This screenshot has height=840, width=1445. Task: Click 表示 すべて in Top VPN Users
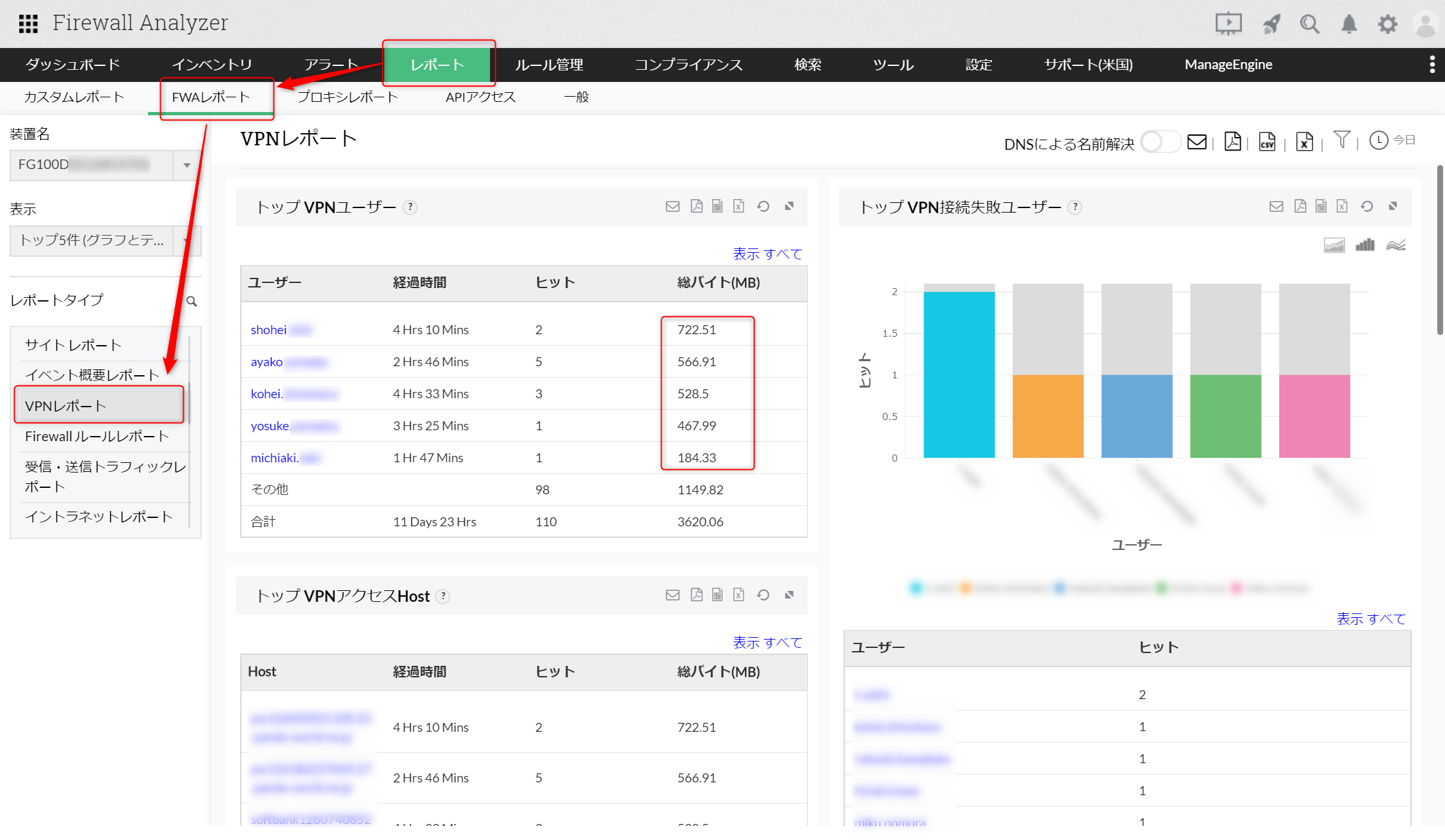(767, 254)
